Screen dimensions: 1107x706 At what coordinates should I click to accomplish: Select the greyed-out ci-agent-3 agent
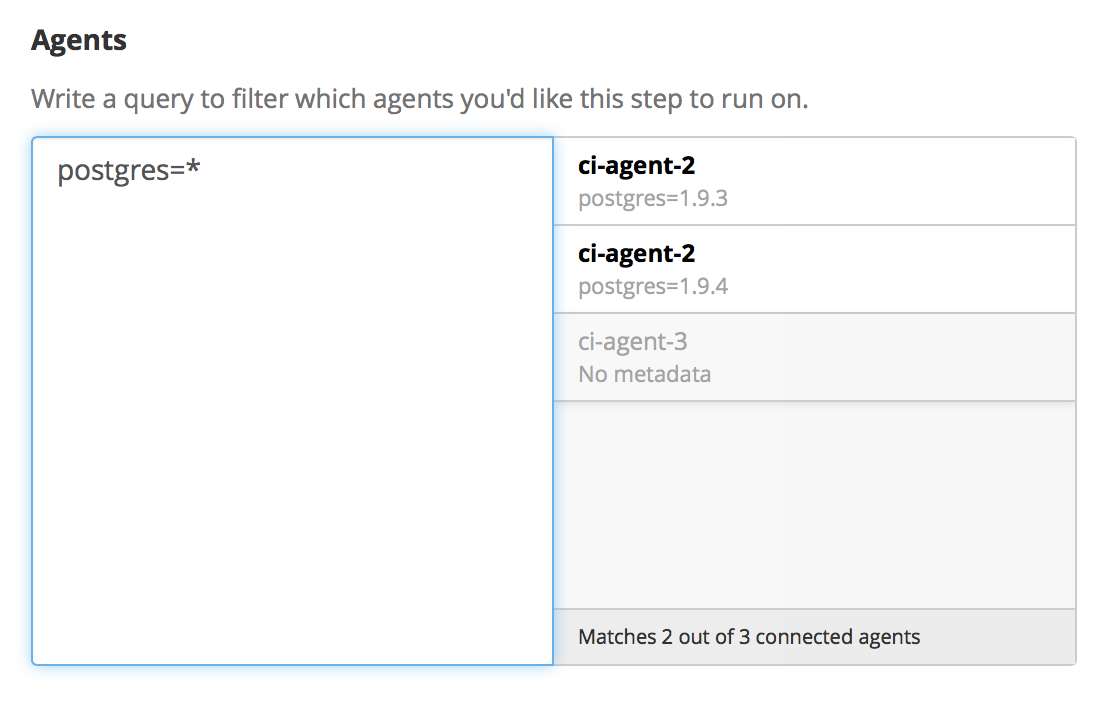[815, 358]
